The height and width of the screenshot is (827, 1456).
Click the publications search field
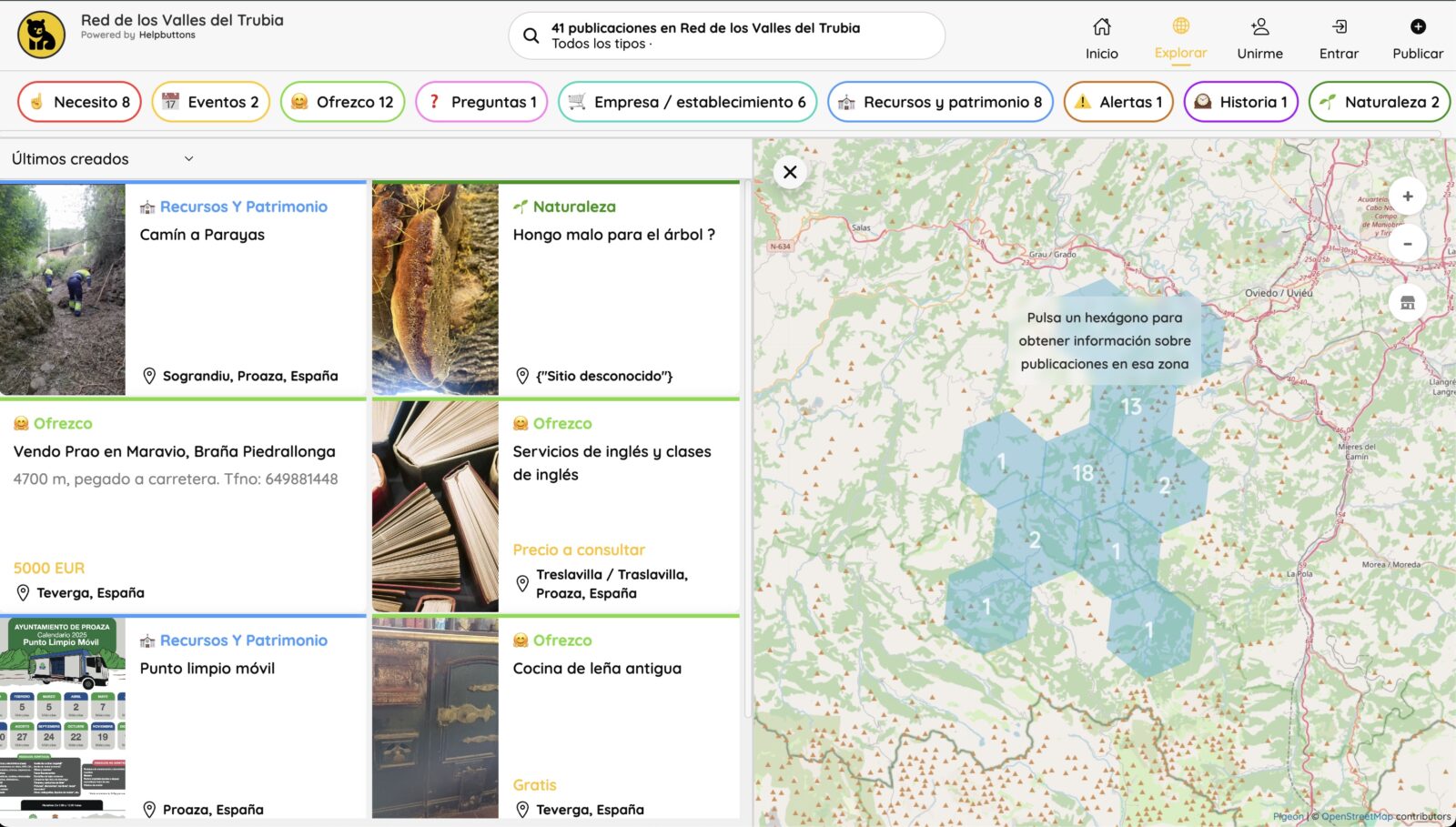coord(726,35)
